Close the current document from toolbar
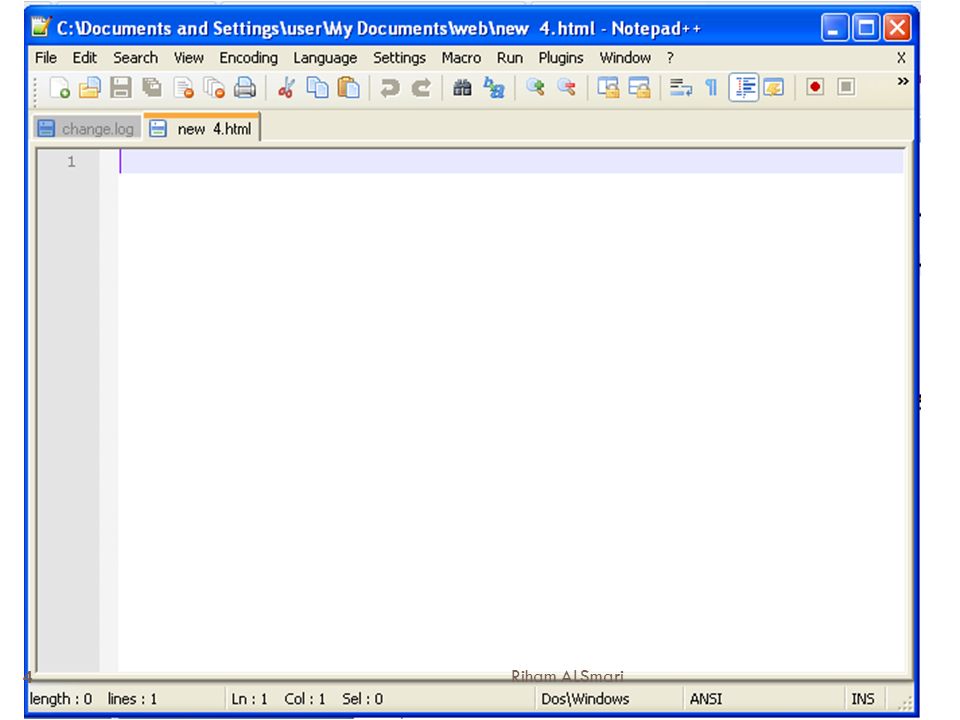 (x=183, y=88)
